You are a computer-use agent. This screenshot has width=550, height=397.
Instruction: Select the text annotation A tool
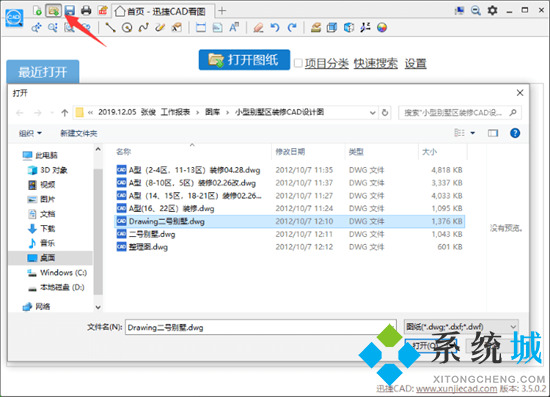(x=234, y=27)
